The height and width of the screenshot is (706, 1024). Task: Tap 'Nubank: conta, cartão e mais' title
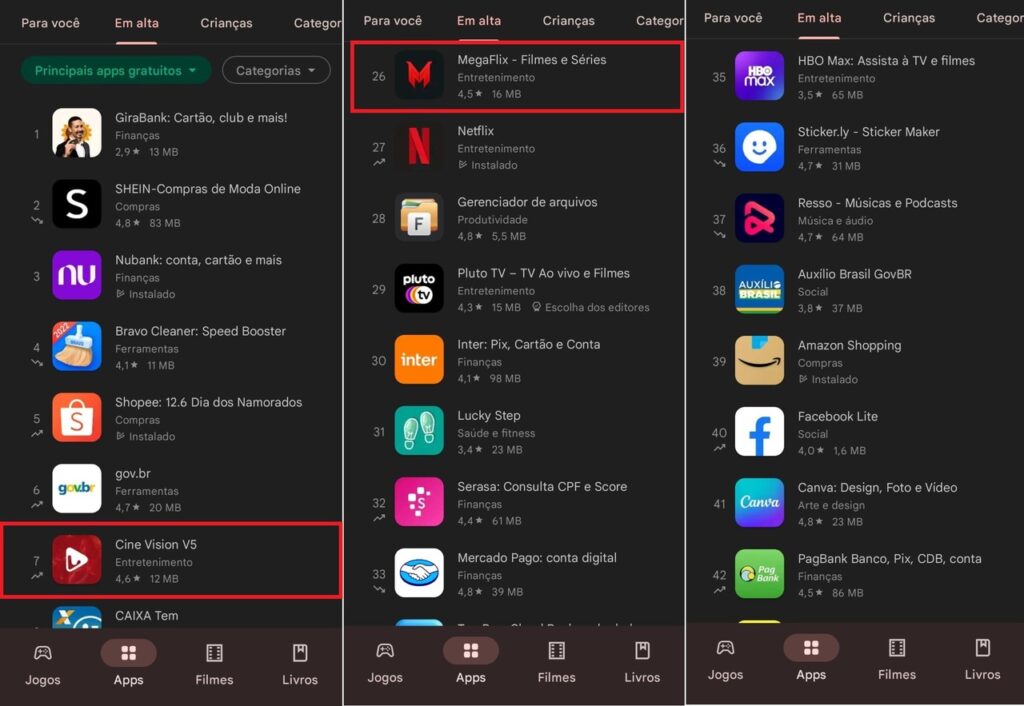199,260
